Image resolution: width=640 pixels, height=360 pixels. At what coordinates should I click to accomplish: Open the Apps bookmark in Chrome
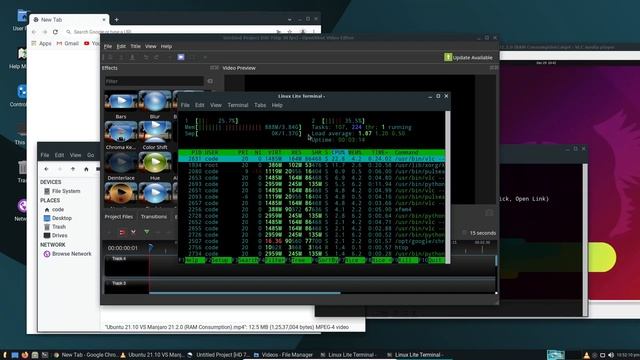click(42, 43)
